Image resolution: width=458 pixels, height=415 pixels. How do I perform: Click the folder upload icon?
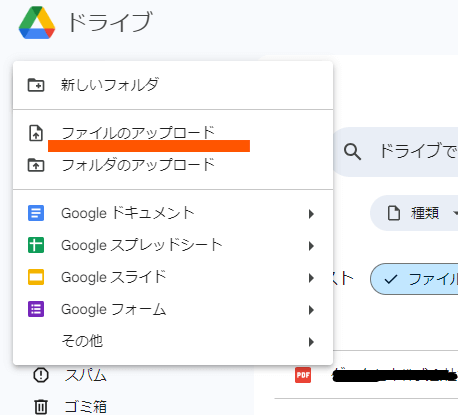click(36, 165)
